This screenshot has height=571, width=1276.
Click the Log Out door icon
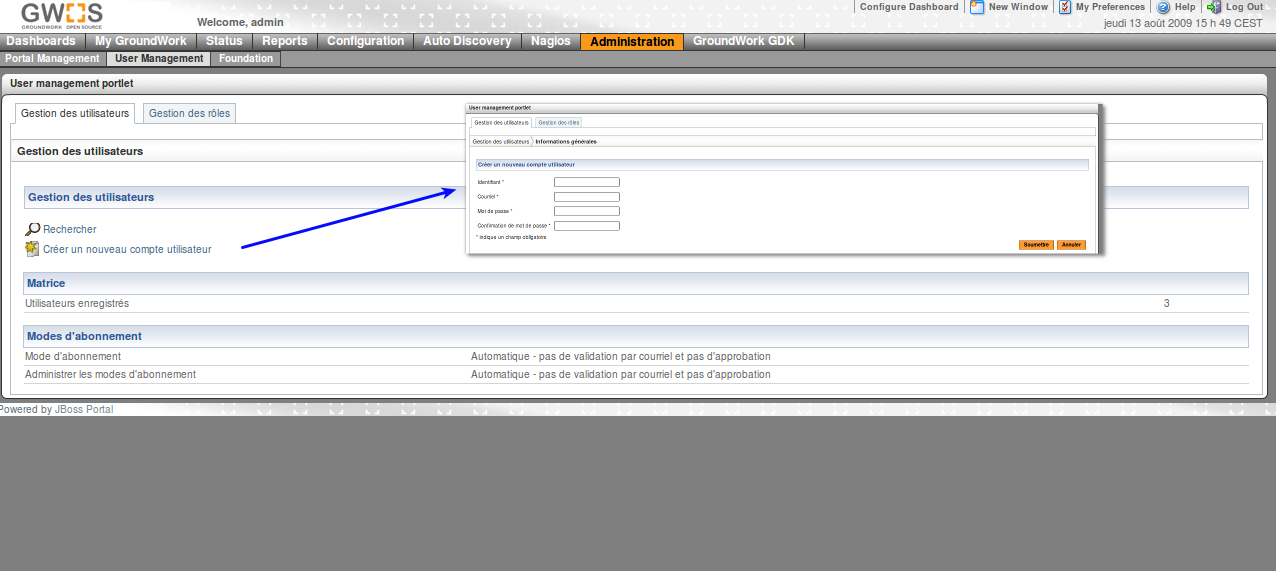(1214, 7)
